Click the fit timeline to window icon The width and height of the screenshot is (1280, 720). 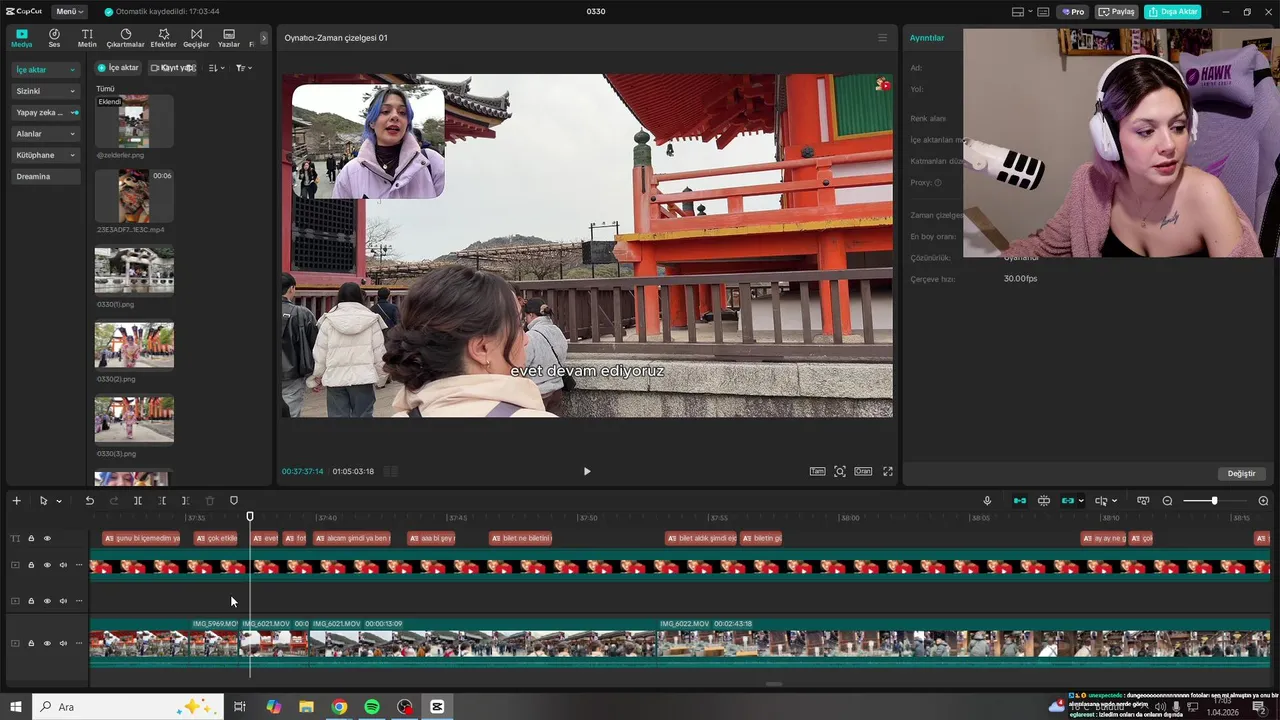[1143, 501]
